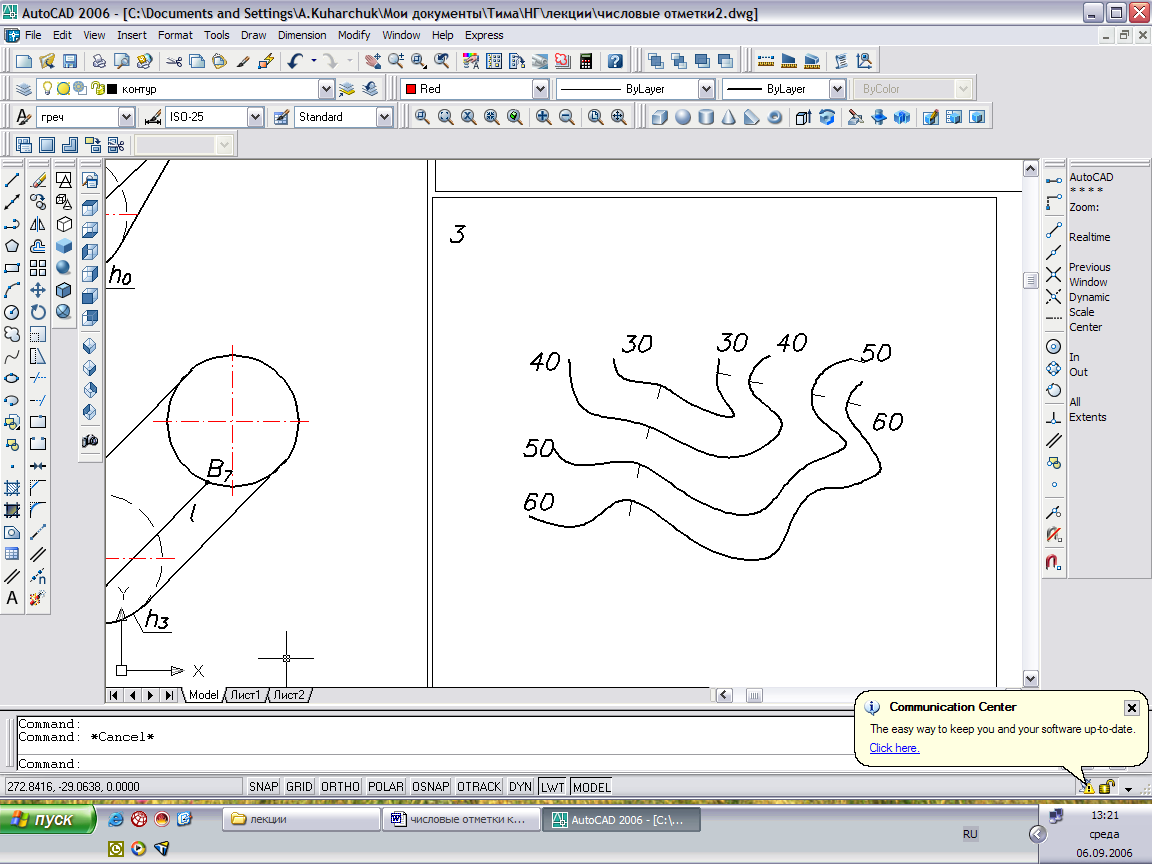The height and width of the screenshot is (864, 1152).
Task: Open the linetype ByLayer dropdown
Action: (x=706, y=89)
